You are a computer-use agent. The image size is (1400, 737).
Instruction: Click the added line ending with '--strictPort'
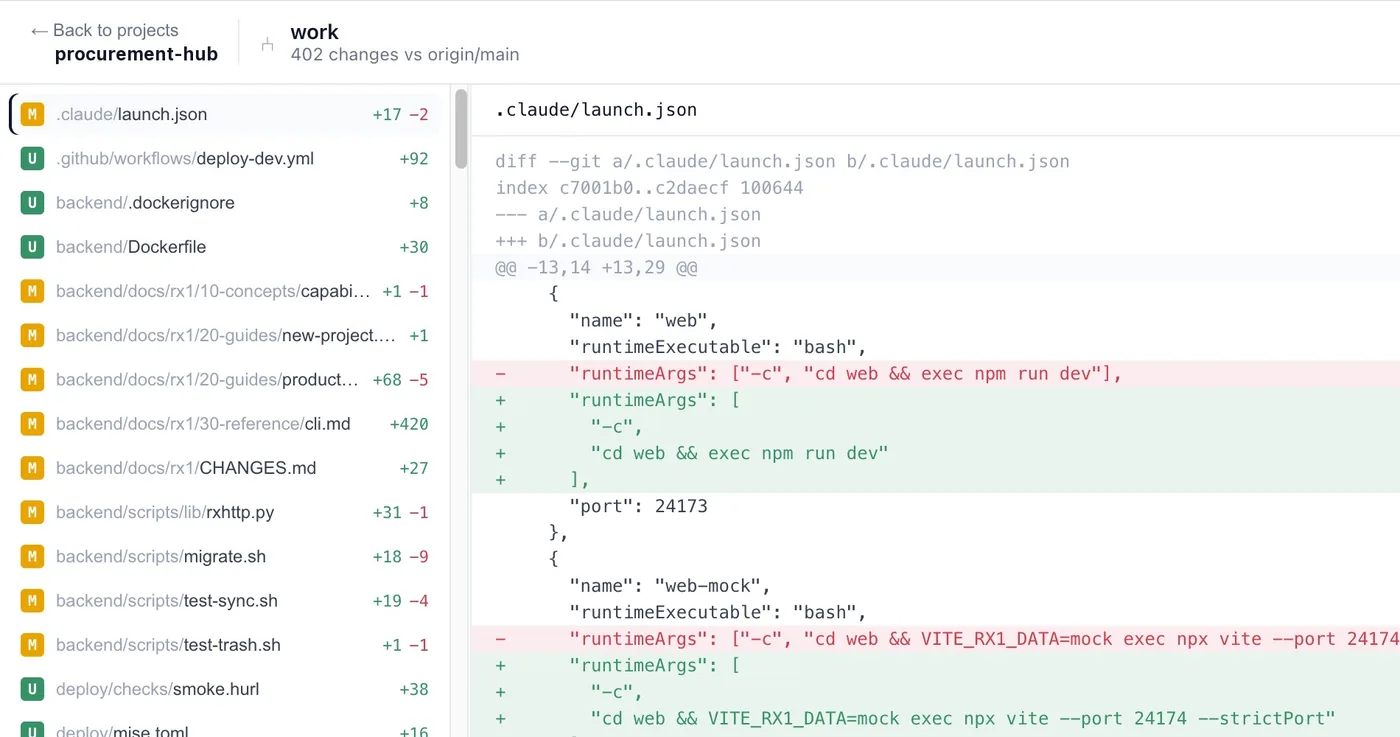935,718
